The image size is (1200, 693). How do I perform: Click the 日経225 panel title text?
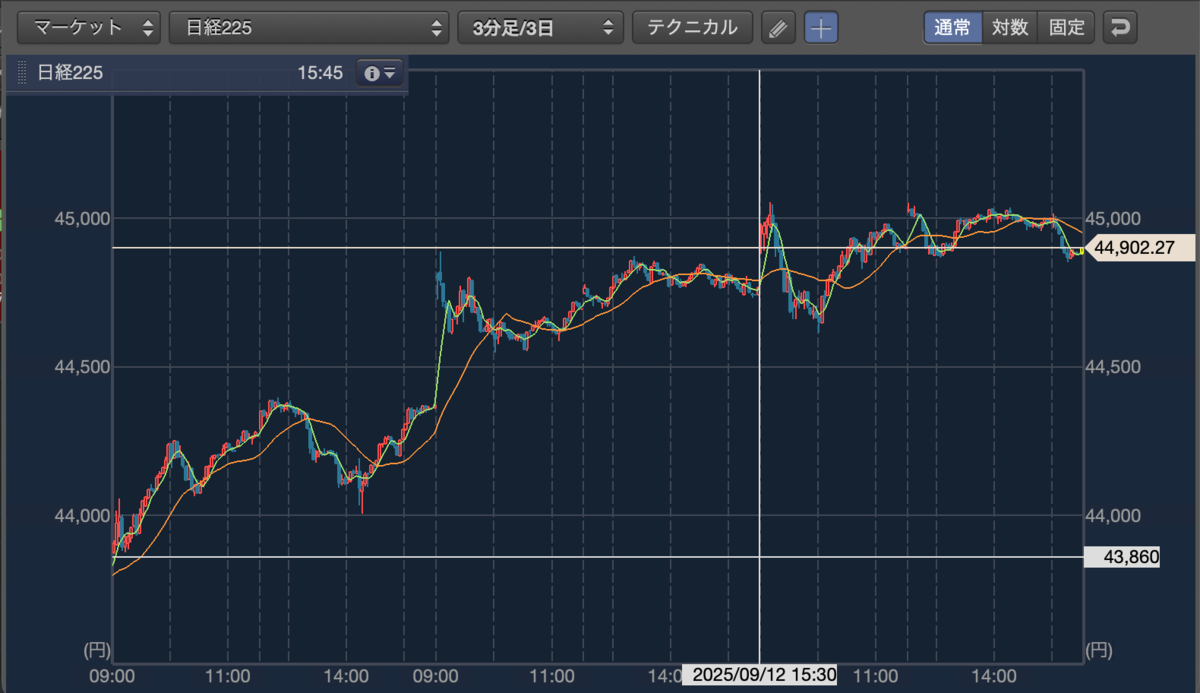71,73
